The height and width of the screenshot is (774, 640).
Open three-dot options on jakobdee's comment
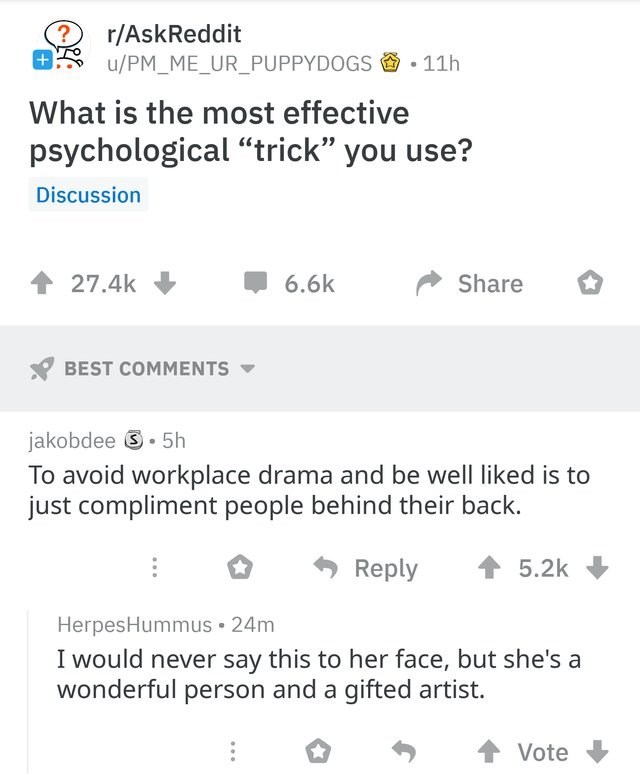[x=154, y=568]
